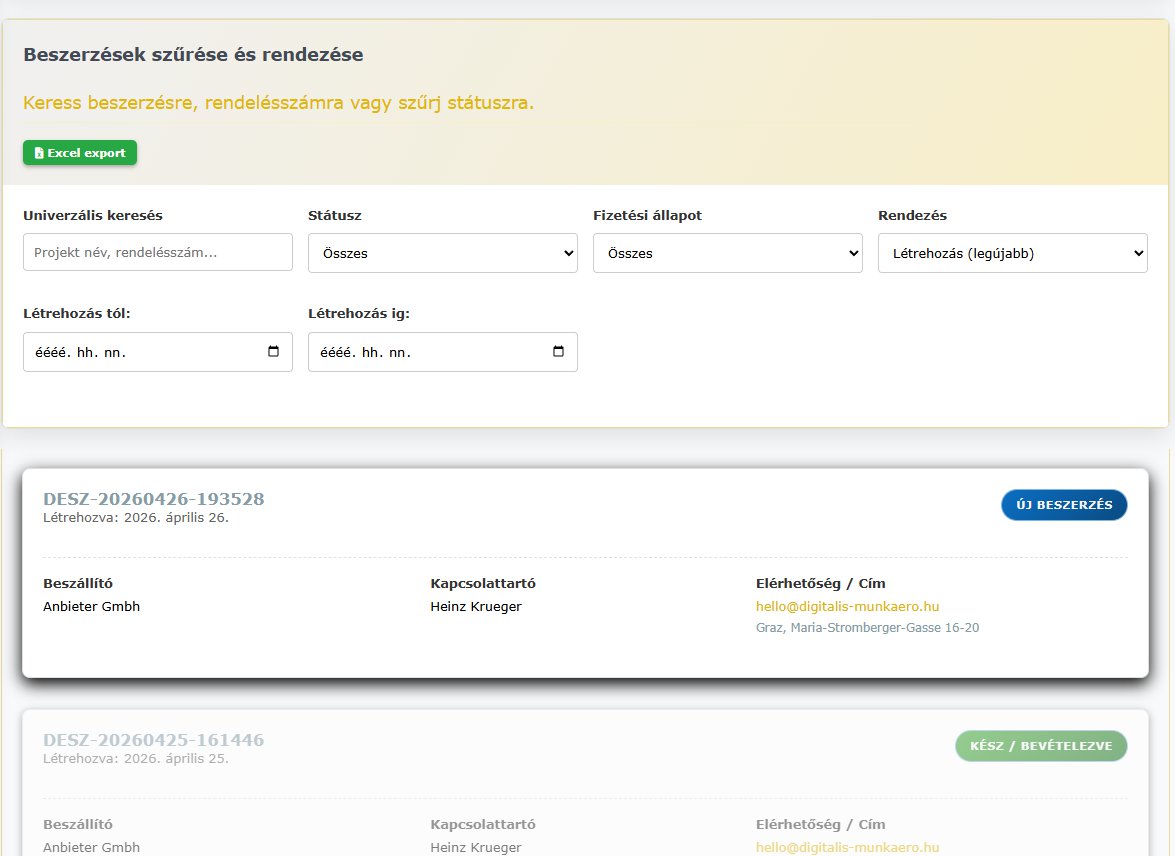Click the Graz address in first card

pyautogui.click(x=867, y=628)
